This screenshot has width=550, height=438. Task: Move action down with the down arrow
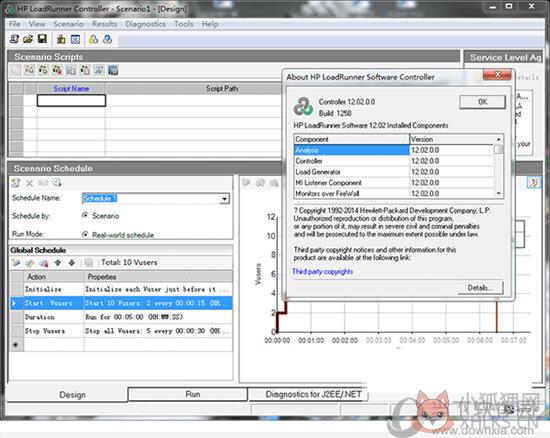coord(72,262)
